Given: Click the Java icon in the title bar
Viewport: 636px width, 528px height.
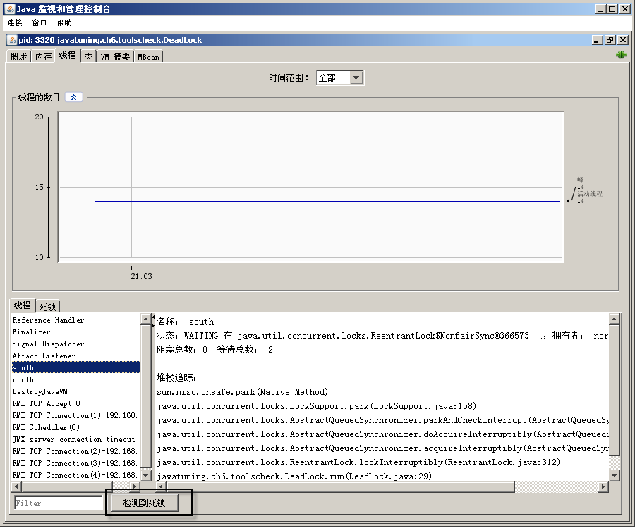Looking at the screenshot, I should click(9, 8).
